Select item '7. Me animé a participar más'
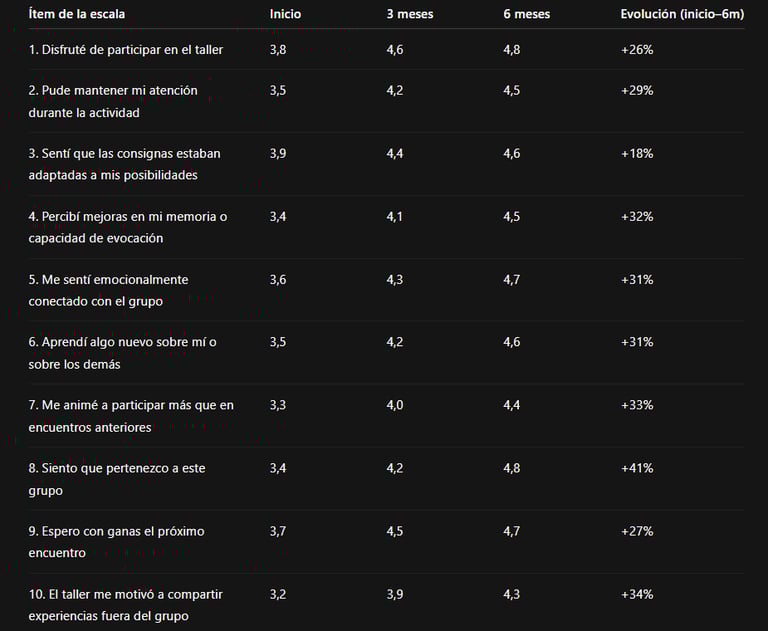Screen dimensions: 768x631 [x=131, y=416]
